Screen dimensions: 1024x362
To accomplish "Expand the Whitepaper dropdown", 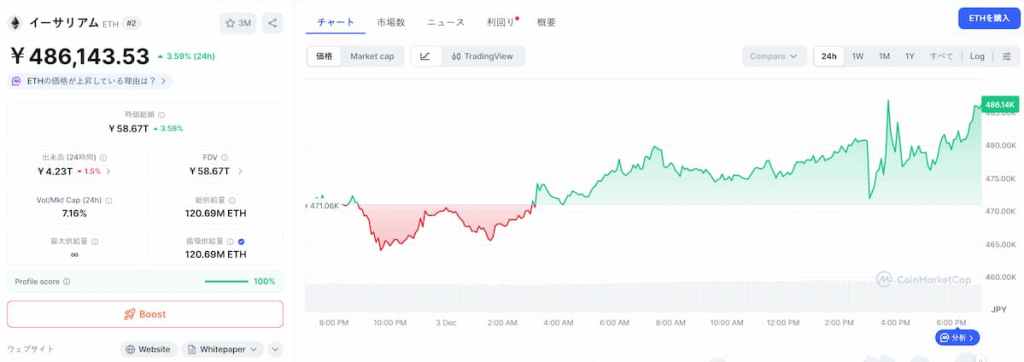I will click(223, 350).
